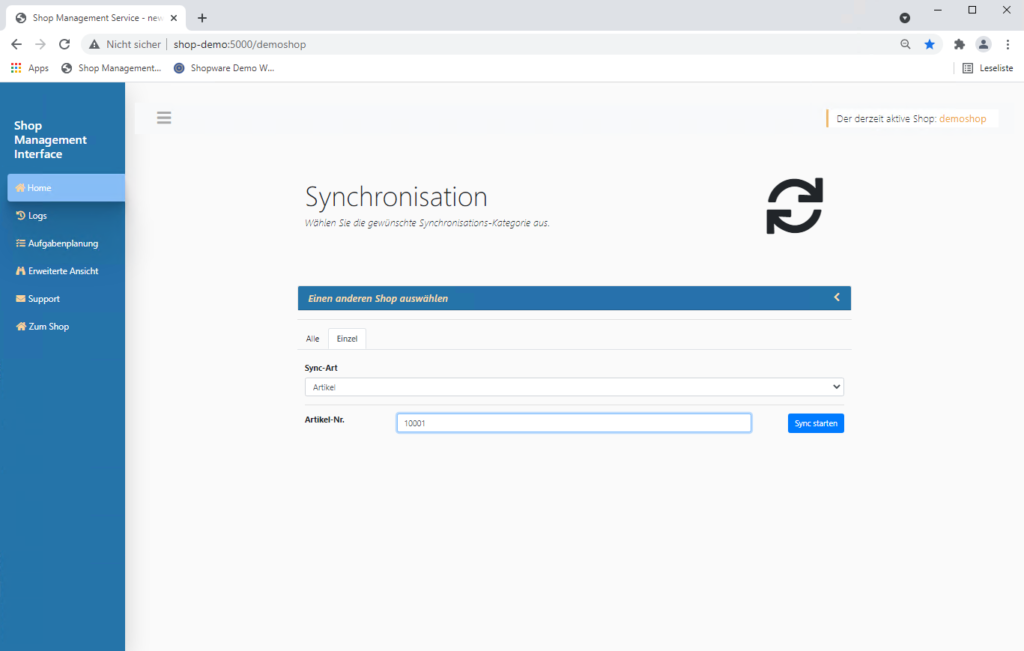Click the Artikel-Nr. input field

[x=574, y=423]
